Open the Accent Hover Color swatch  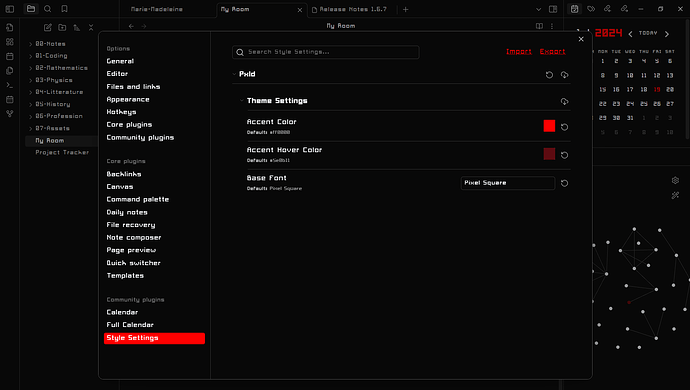tap(549, 154)
